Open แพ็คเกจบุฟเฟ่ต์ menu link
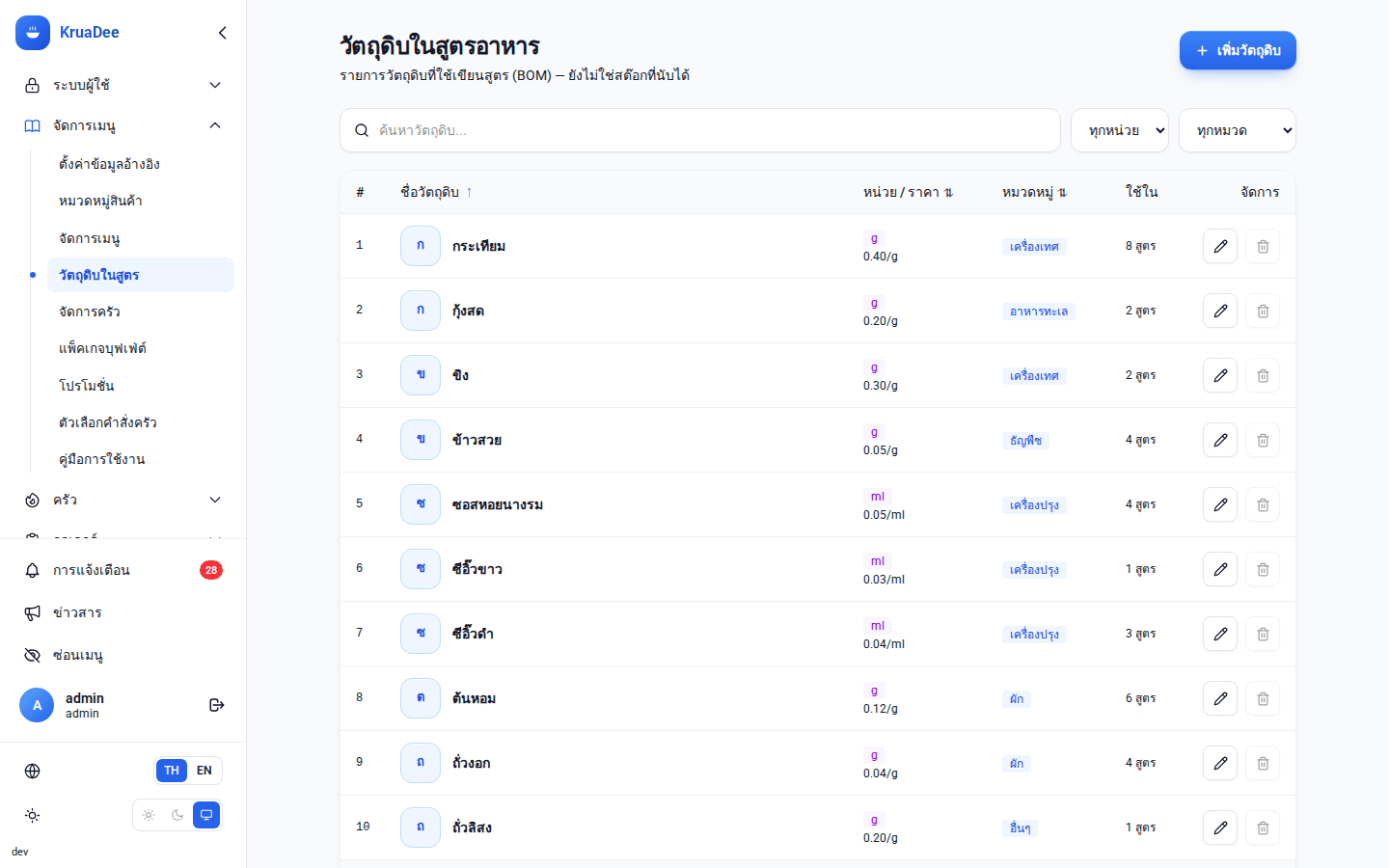The width and height of the screenshot is (1389, 868). [141, 348]
